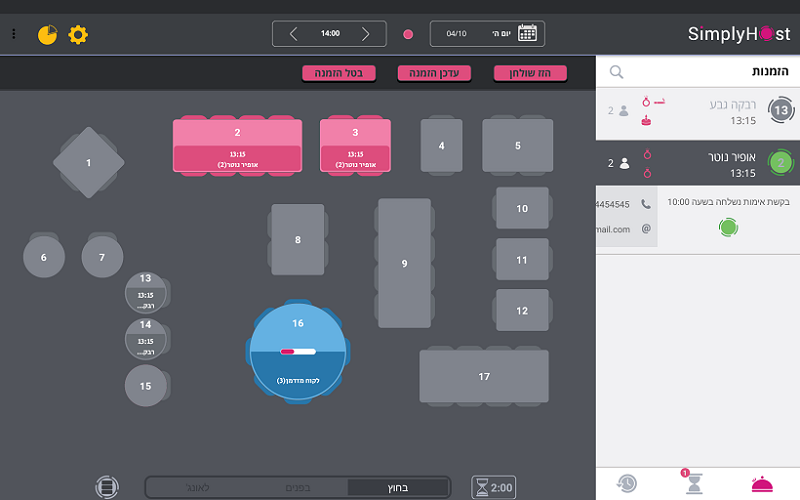Select the רבקה גבע reservation row

pos(698,113)
